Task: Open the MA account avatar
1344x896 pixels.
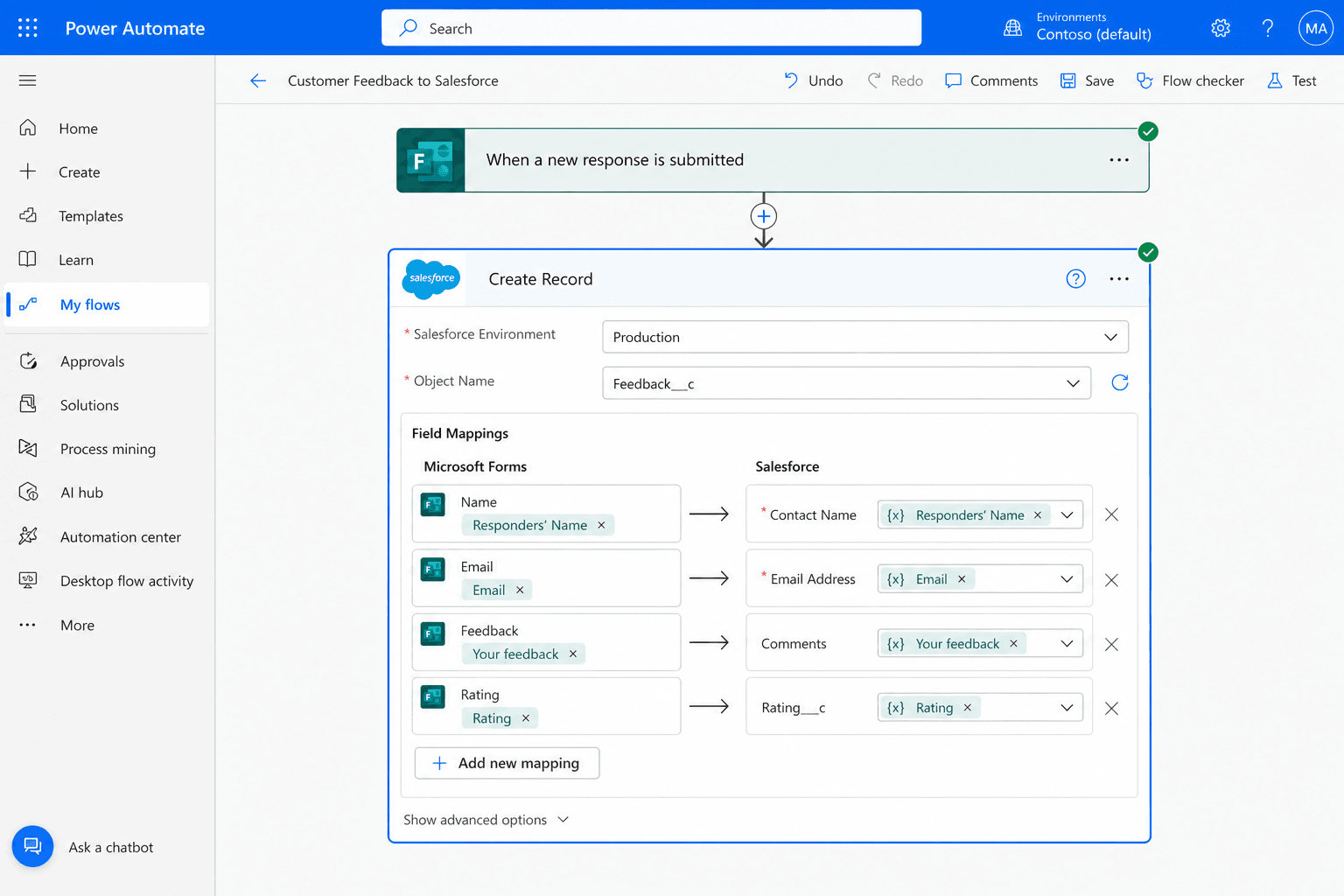Action: [x=1316, y=28]
